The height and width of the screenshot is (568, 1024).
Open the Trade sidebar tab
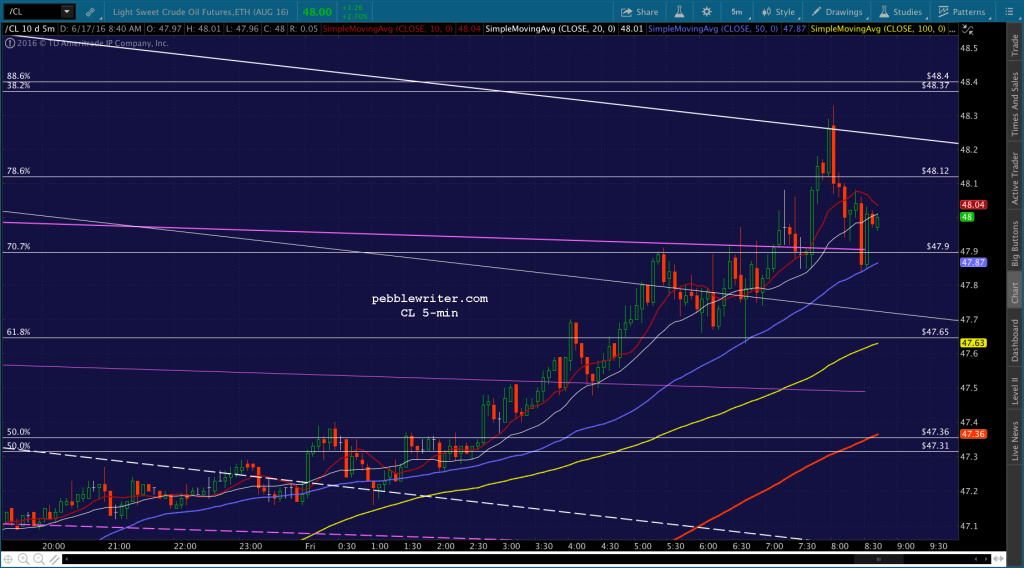[x=1015, y=44]
